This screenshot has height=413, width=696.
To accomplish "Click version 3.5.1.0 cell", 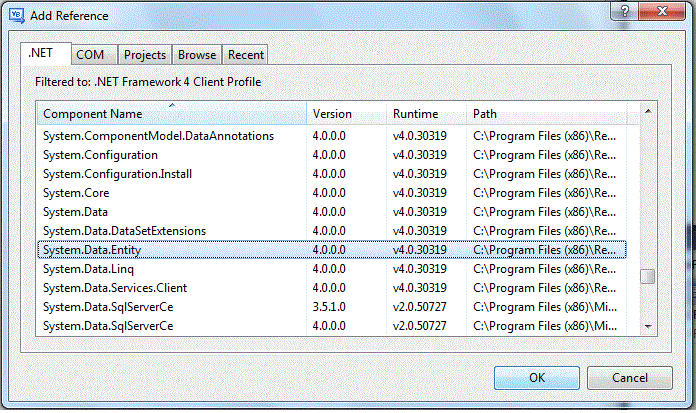I will pos(329,307).
